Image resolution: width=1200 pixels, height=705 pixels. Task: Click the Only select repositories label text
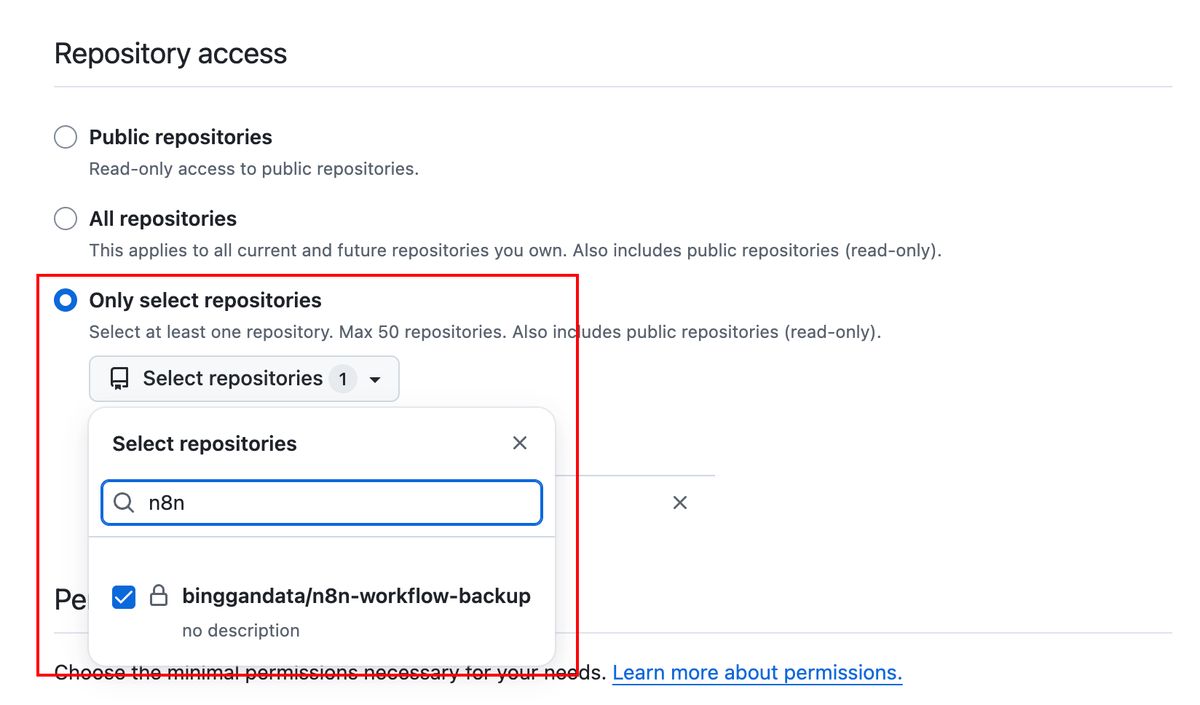(205, 300)
